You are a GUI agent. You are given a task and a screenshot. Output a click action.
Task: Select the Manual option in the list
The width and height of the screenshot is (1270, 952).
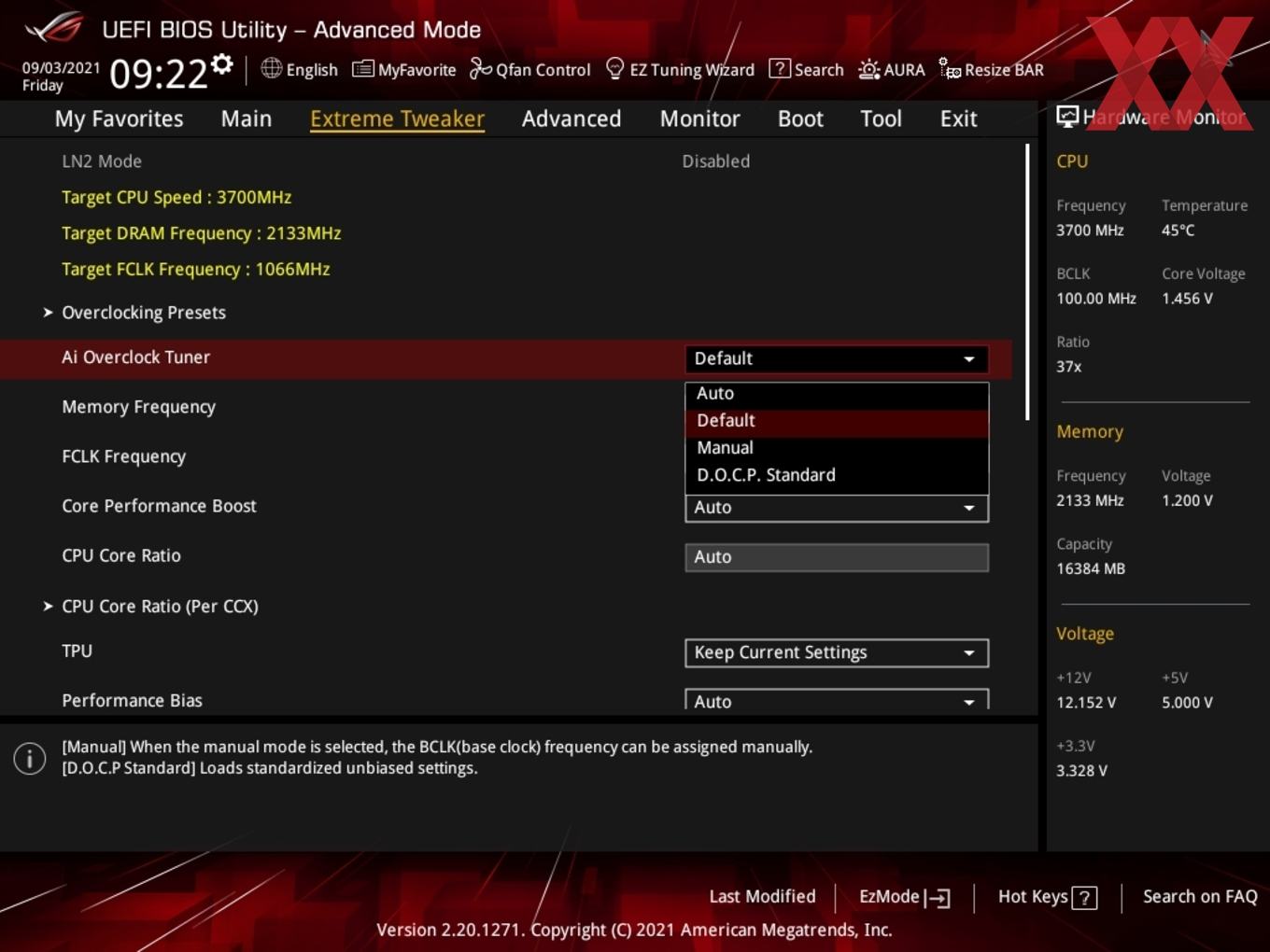(836, 447)
